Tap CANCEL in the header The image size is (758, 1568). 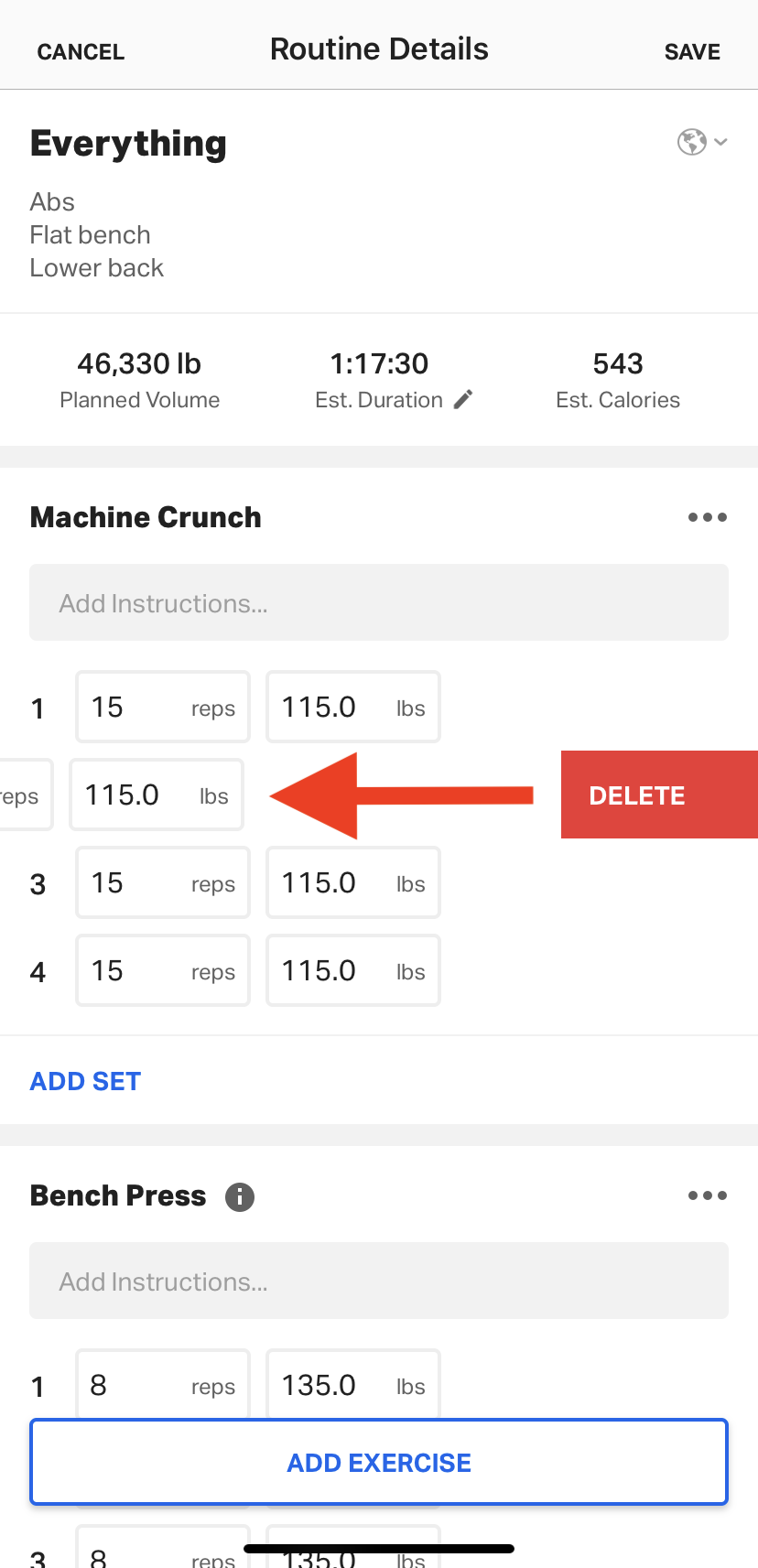click(81, 51)
